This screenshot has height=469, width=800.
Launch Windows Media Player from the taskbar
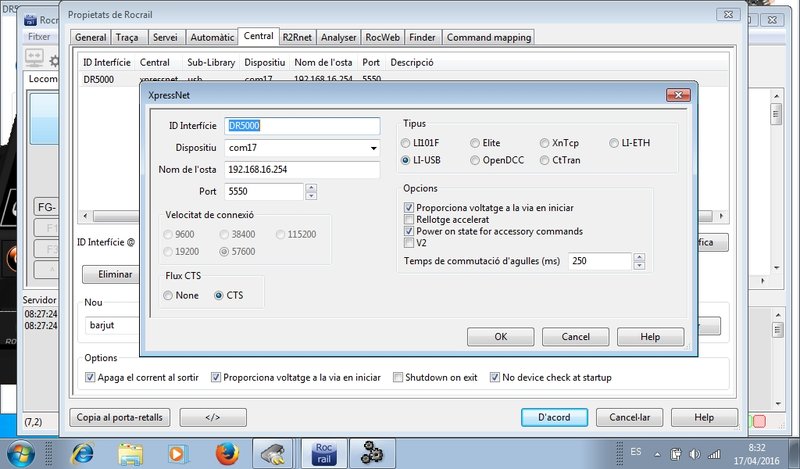tap(178, 453)
